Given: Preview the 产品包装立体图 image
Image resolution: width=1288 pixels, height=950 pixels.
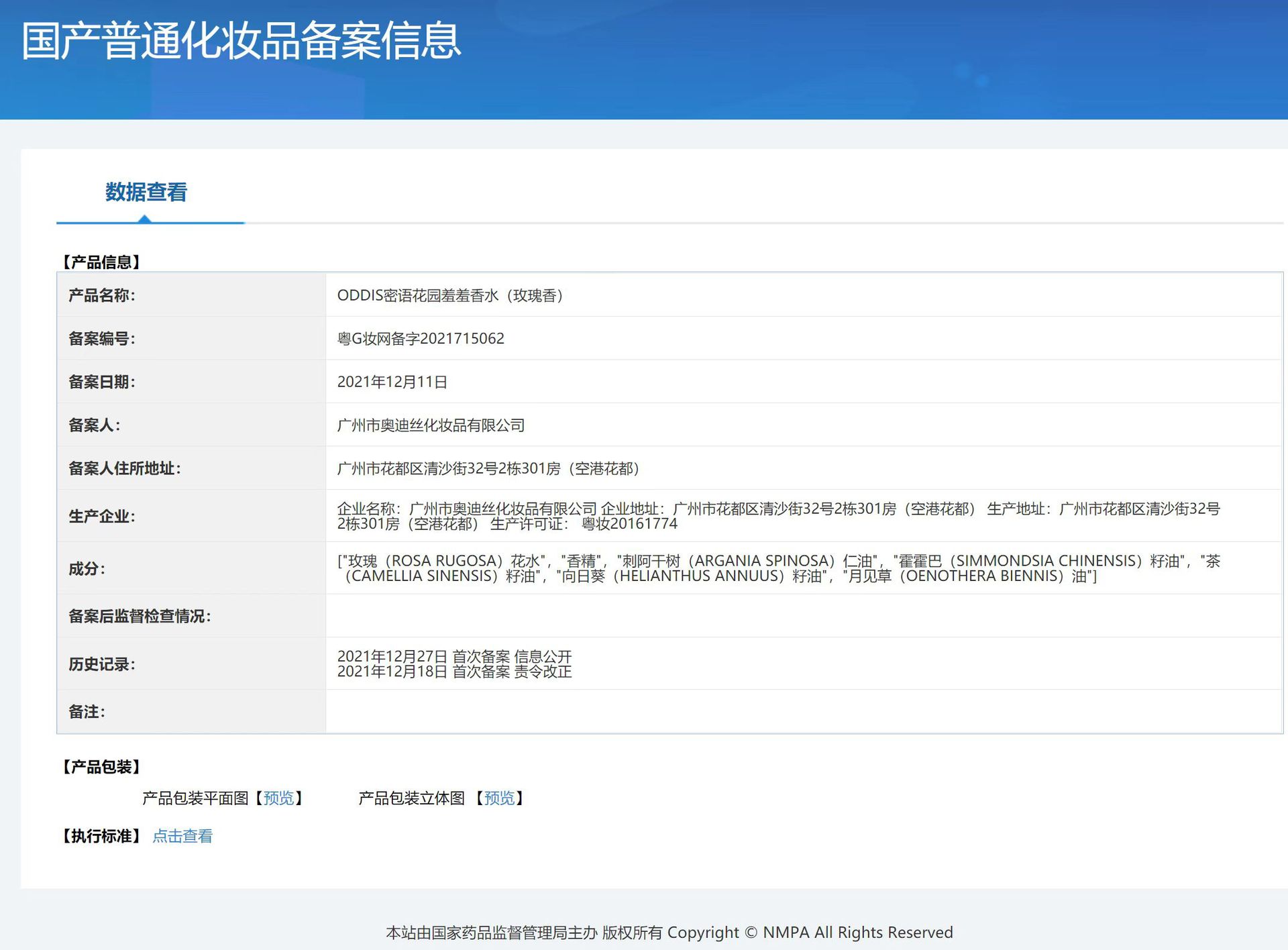Looking at the screenshot, I should coord(500,798).
